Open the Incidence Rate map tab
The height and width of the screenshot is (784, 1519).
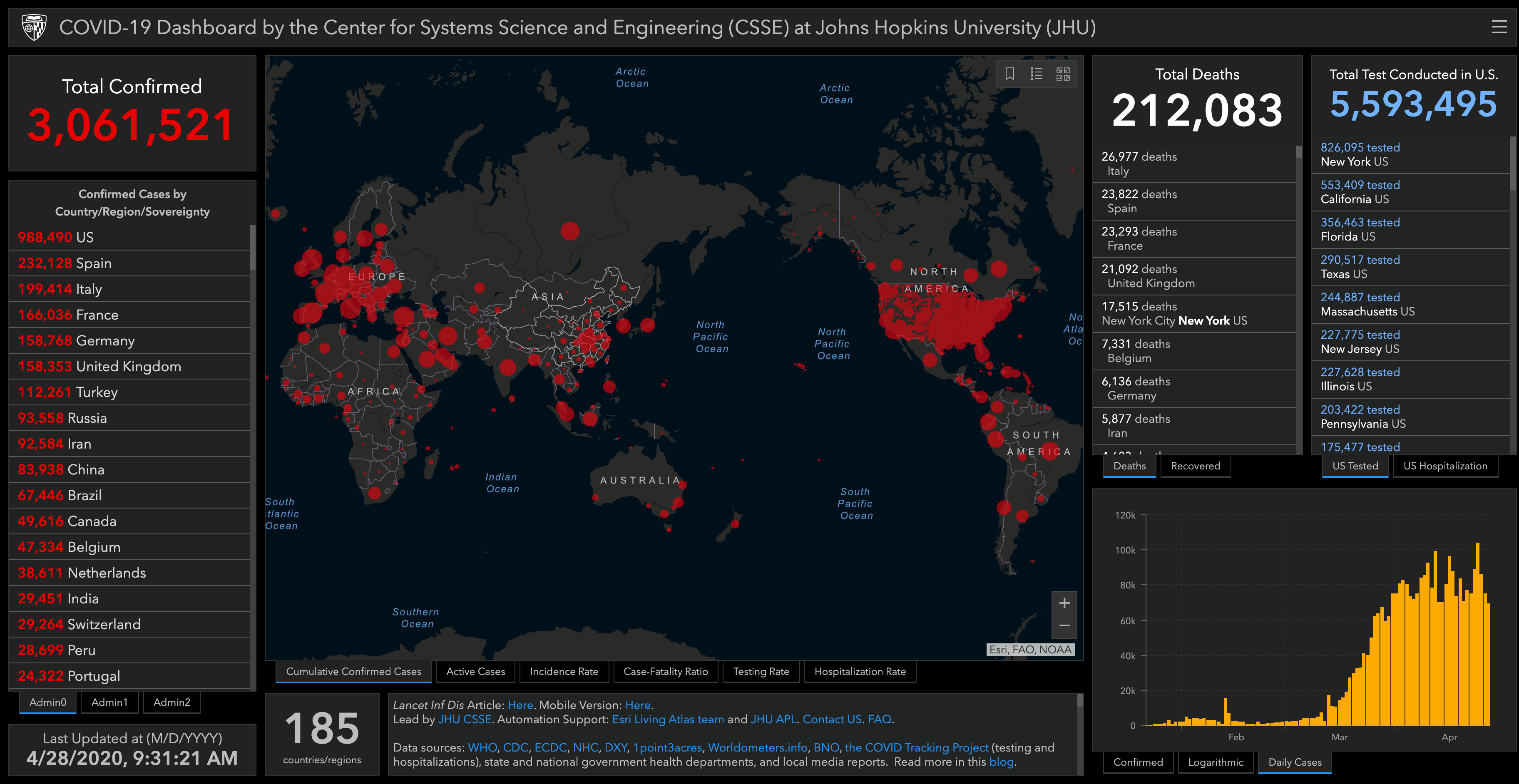(564, 671)
